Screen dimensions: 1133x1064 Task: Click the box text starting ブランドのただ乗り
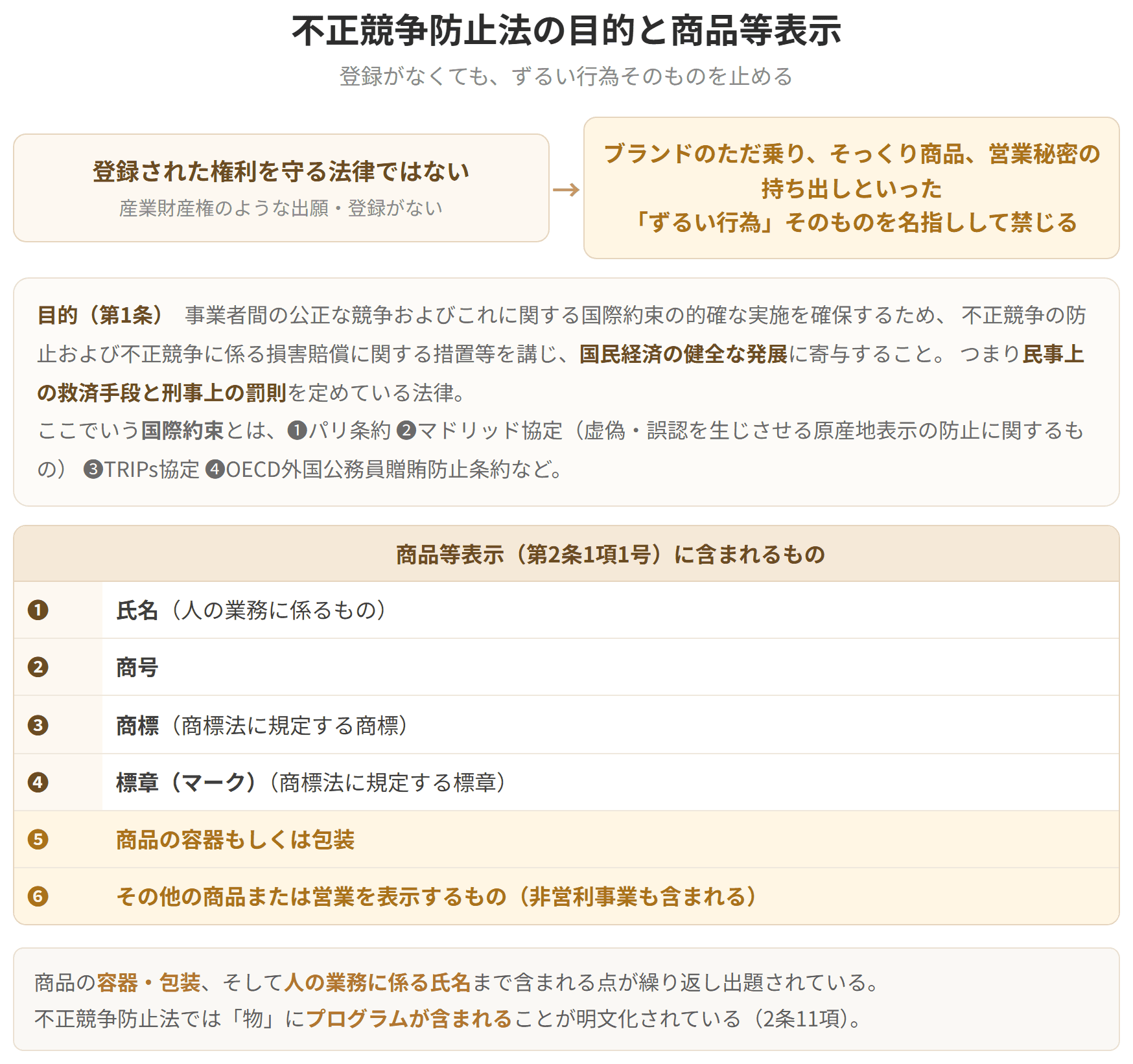tap(852, 188)
